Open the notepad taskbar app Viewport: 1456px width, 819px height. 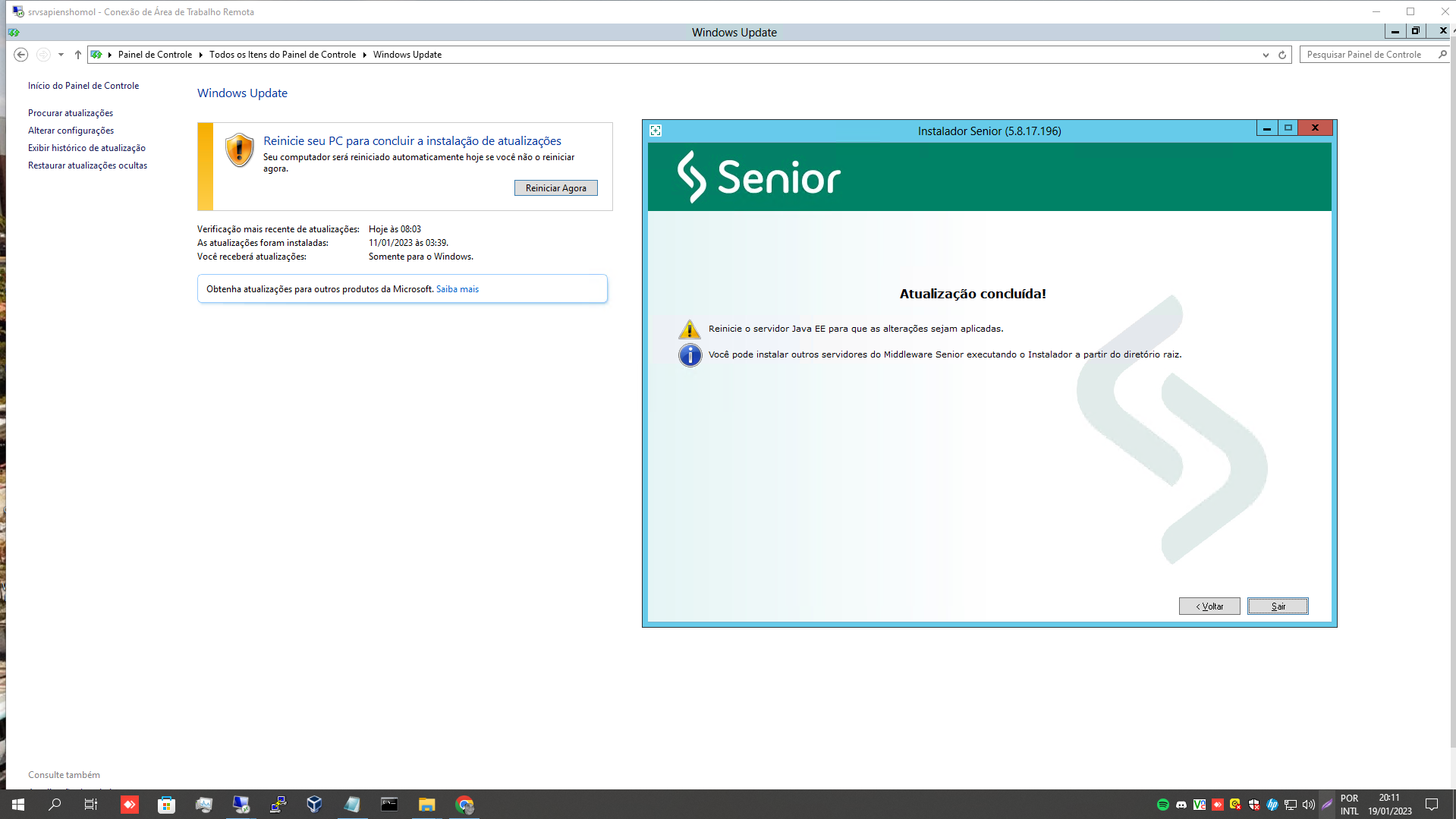(x=352, y=805)
